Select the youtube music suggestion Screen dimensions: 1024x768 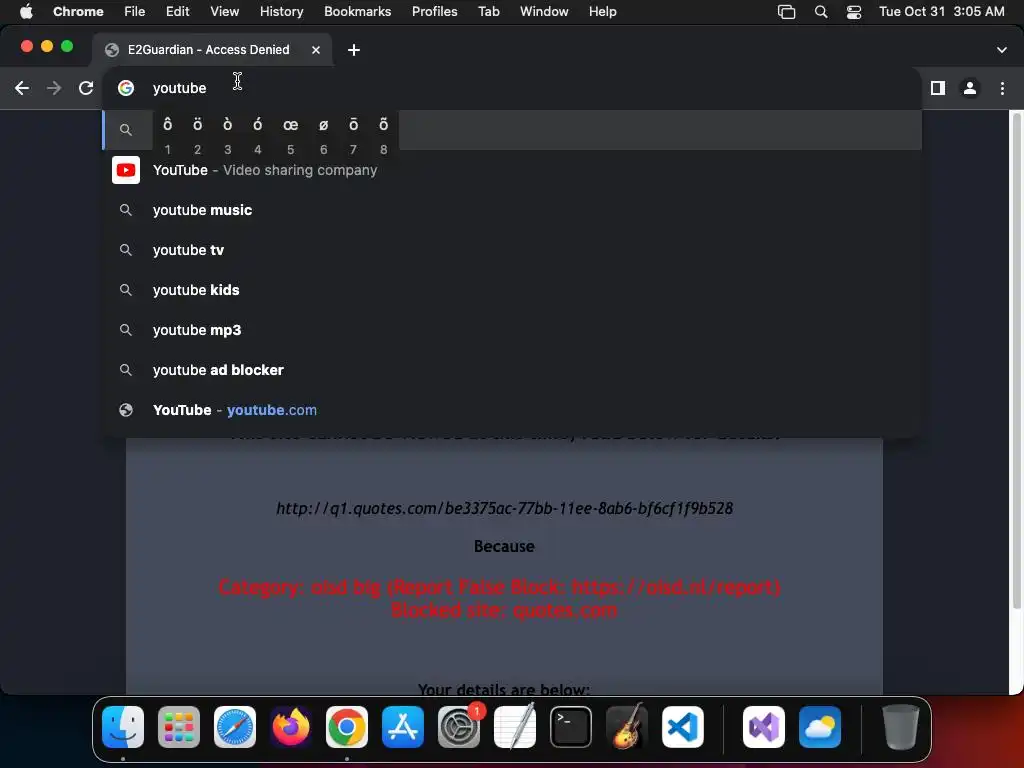pos(512,210)
